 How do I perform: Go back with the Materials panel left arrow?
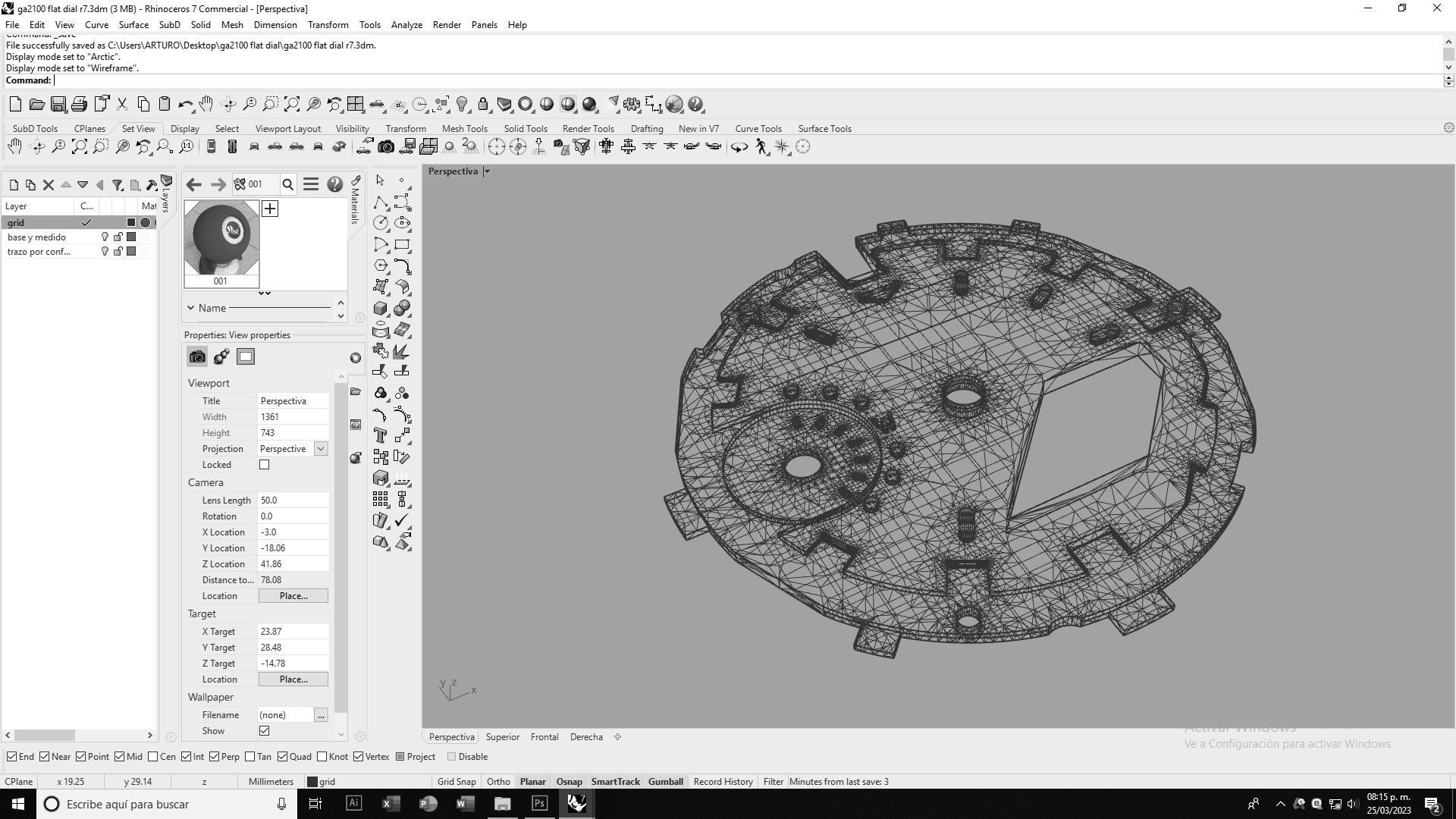click(x=193, y=184)
